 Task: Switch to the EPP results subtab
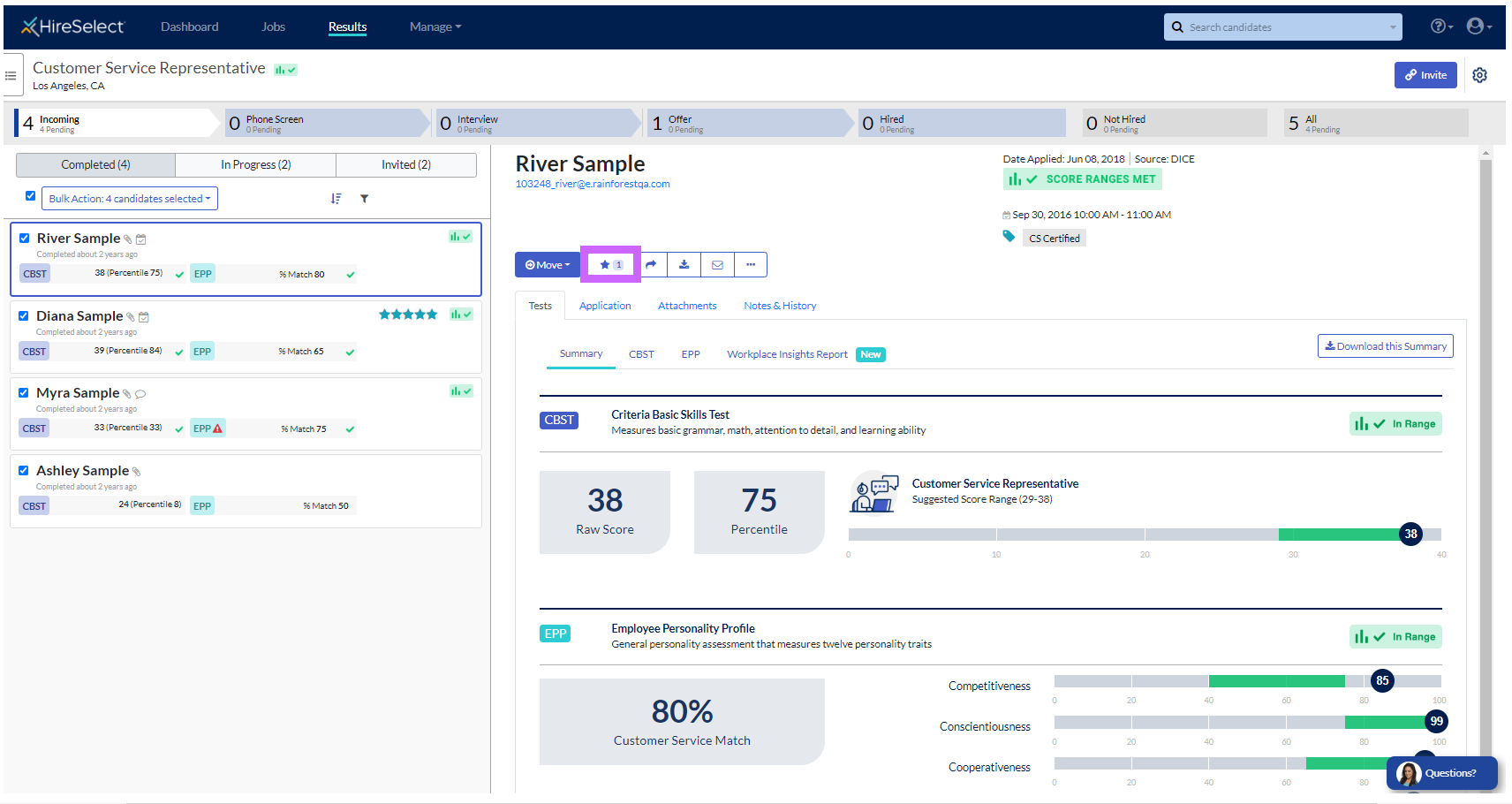(691, 354)
